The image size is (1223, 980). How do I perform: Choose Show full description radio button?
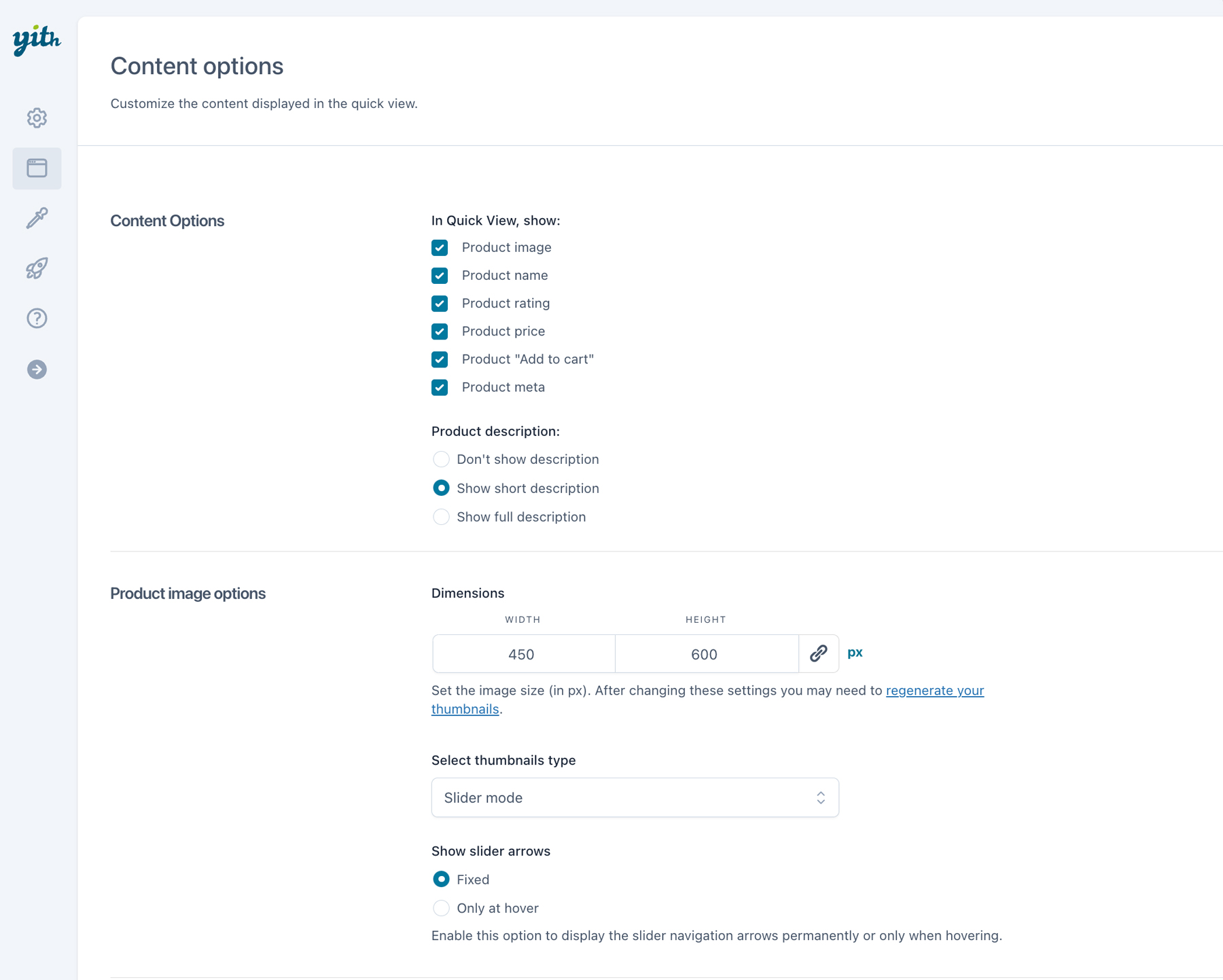click(441, 517)
